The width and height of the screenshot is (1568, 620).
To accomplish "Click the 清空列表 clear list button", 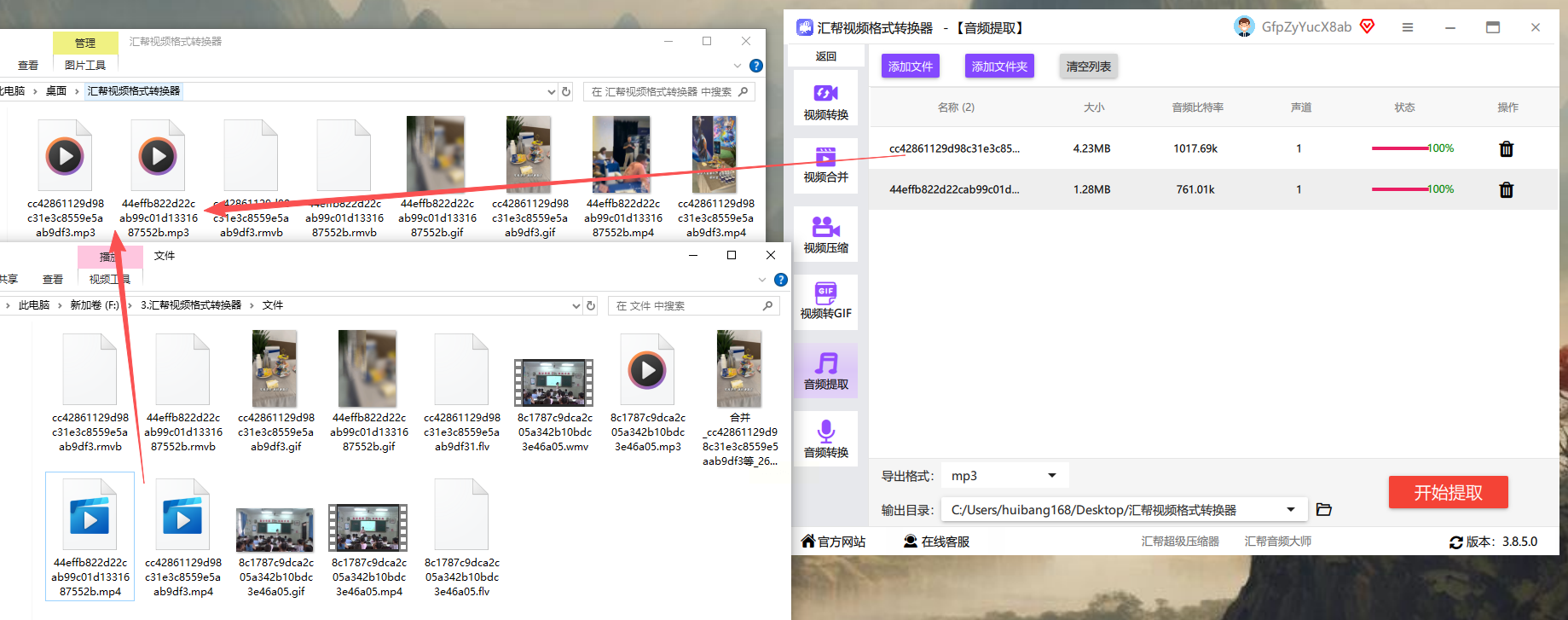I will (1088, 67).
